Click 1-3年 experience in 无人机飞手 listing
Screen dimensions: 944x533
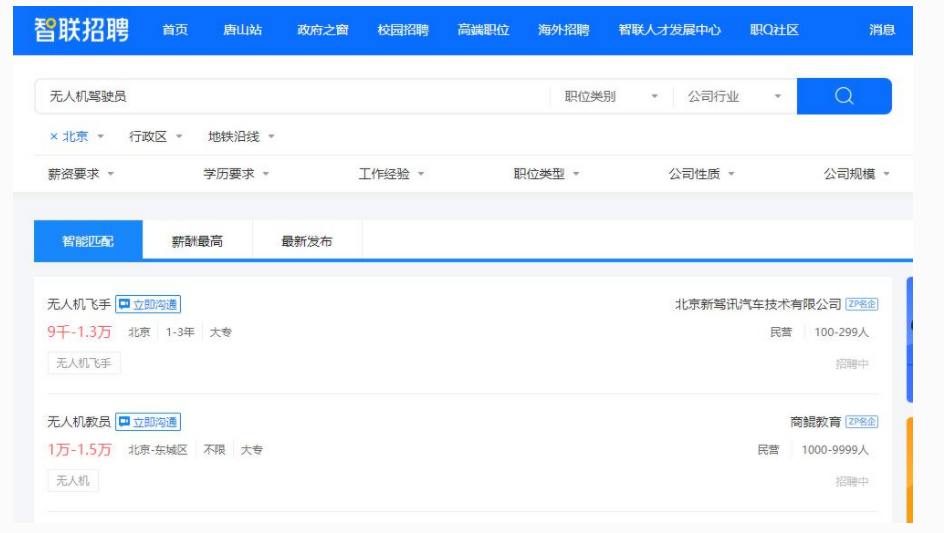[180, 332]
